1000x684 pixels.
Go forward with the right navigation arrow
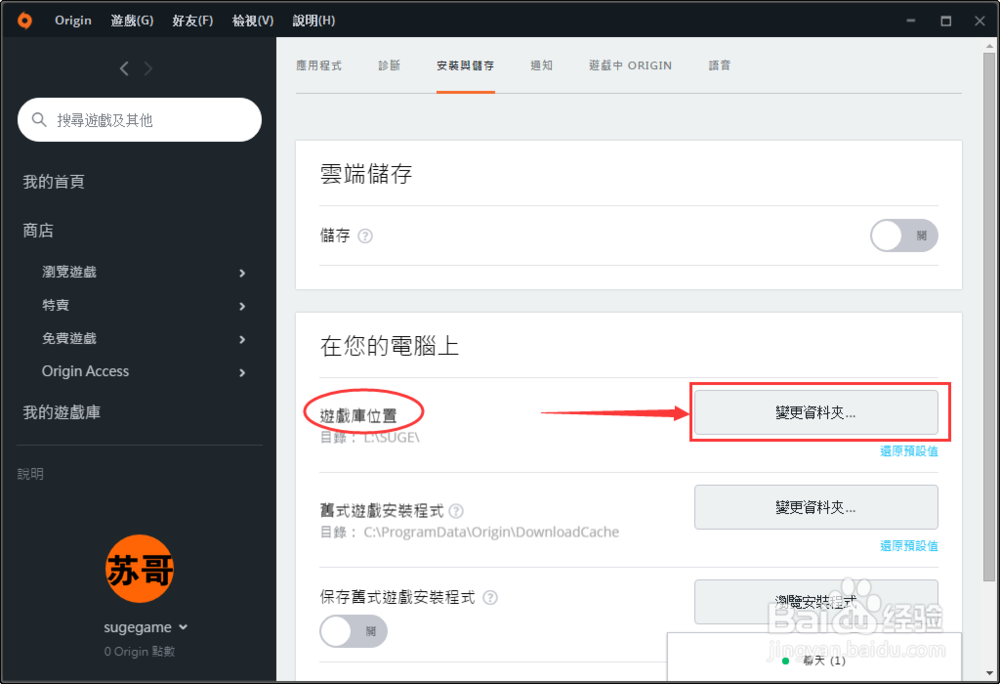tap(148, 69)
